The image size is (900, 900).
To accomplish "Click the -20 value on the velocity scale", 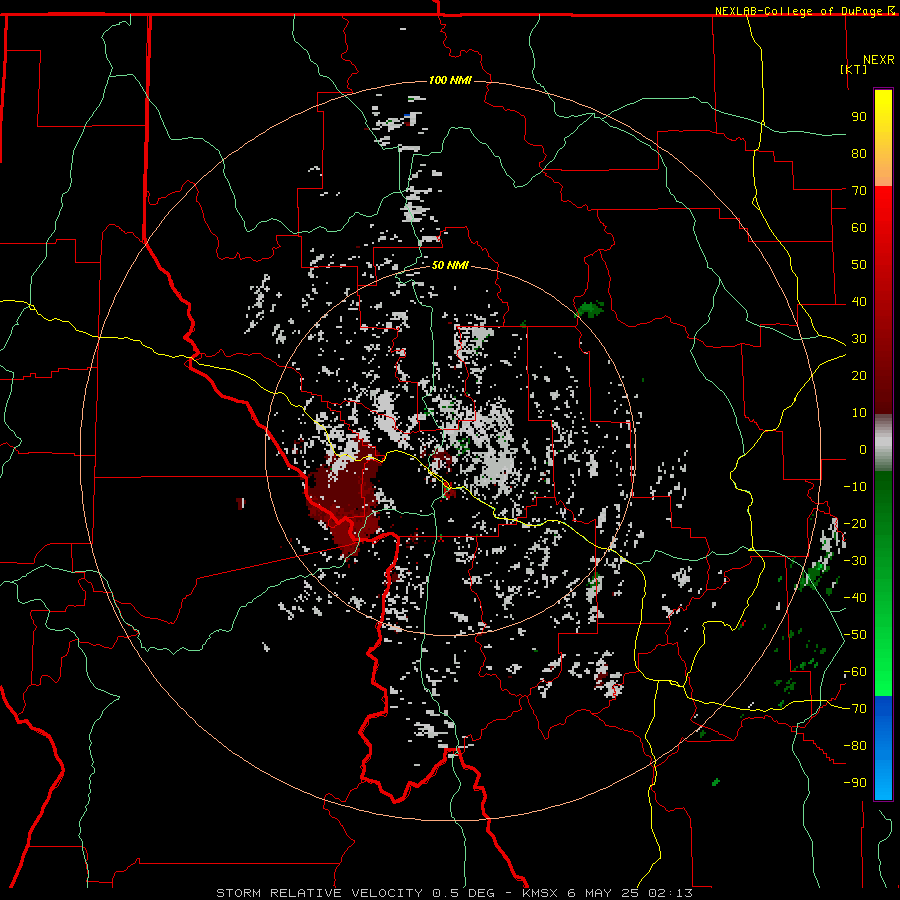I will 855,524.
